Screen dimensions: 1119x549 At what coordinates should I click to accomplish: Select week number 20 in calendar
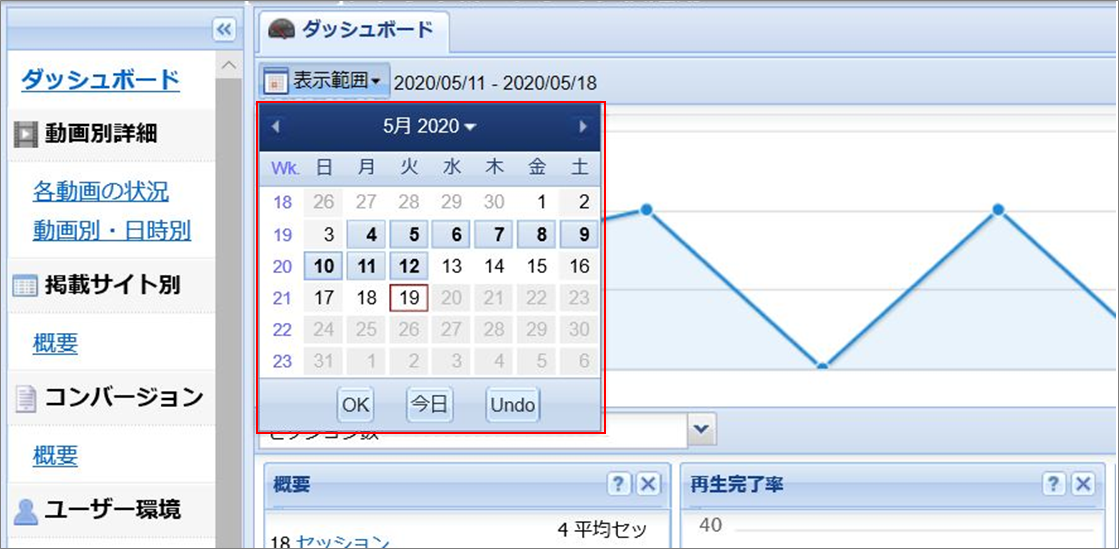click(283, 266)
